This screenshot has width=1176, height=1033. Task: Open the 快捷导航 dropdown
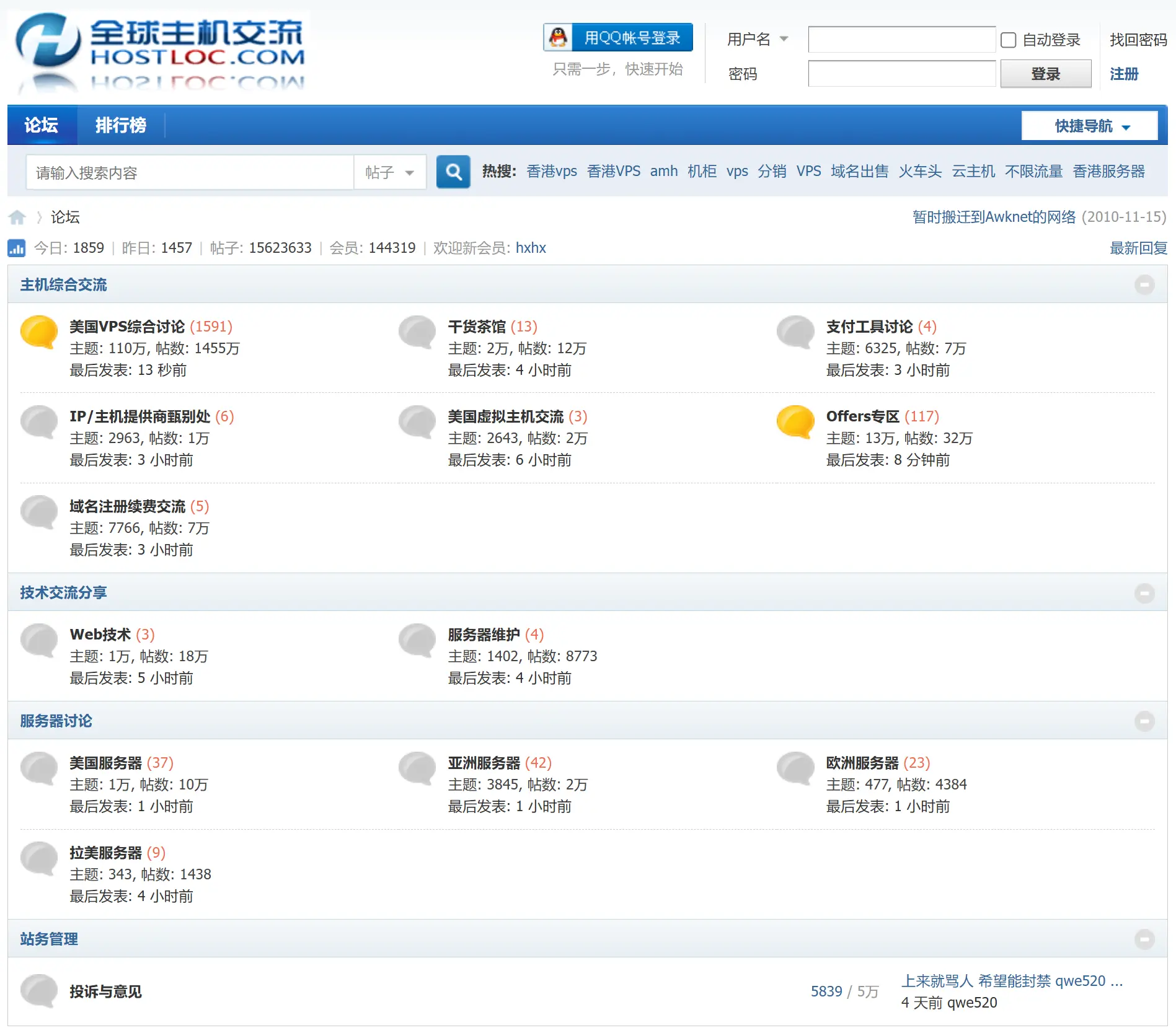[x=1089, y=126]
